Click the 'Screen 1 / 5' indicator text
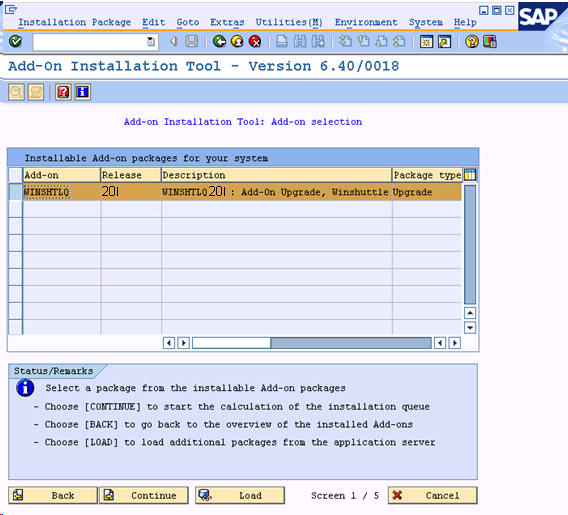Image resolution: width=568 pixels, height=515 pixels. (x=345, y=495)
